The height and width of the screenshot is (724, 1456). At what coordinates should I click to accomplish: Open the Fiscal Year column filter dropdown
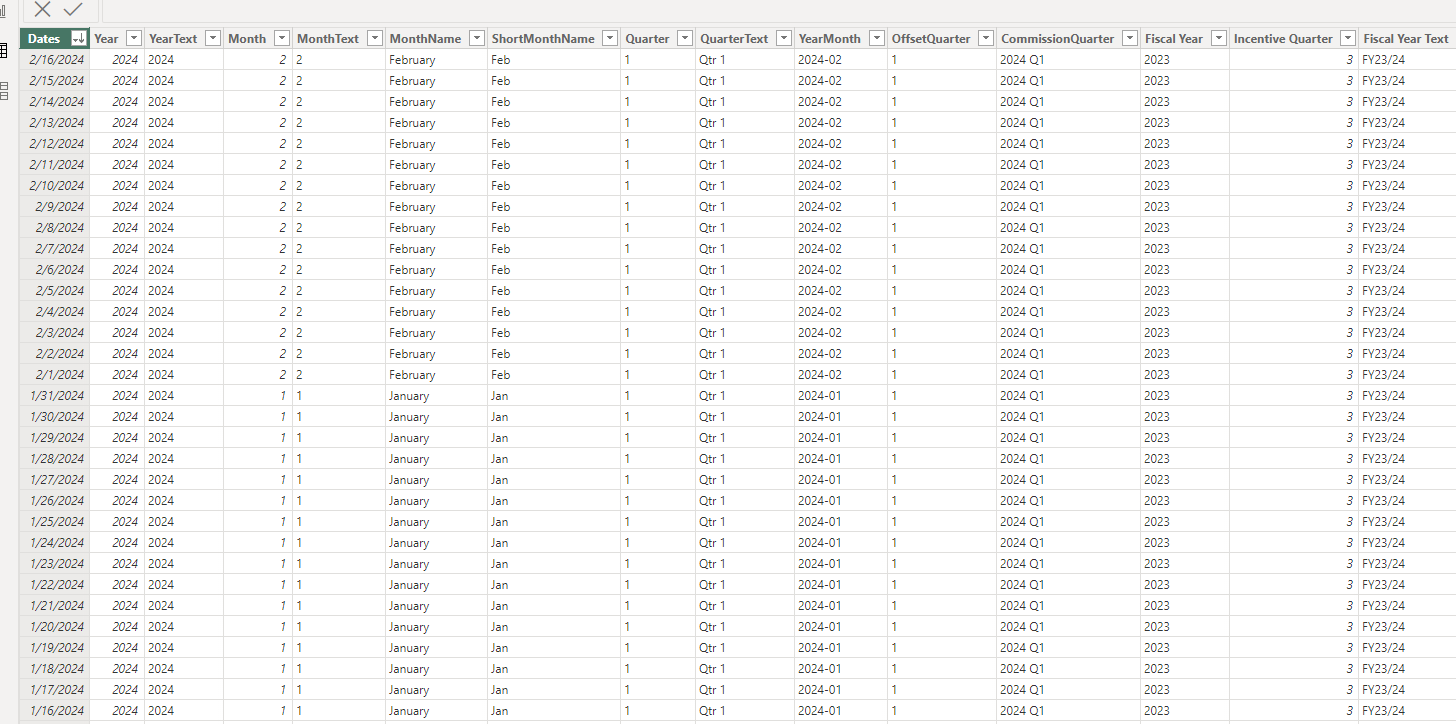click(1218, 38)
